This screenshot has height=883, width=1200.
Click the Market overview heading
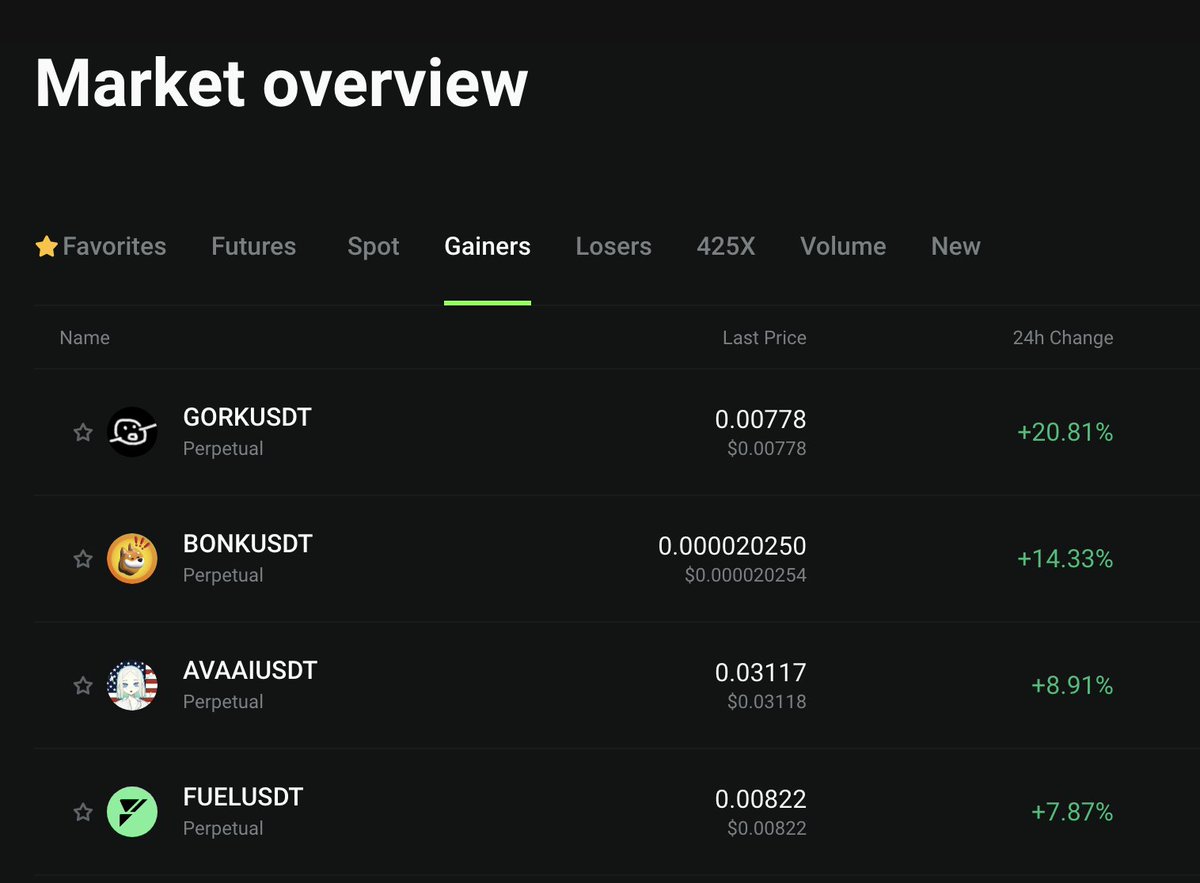point(281,82)
